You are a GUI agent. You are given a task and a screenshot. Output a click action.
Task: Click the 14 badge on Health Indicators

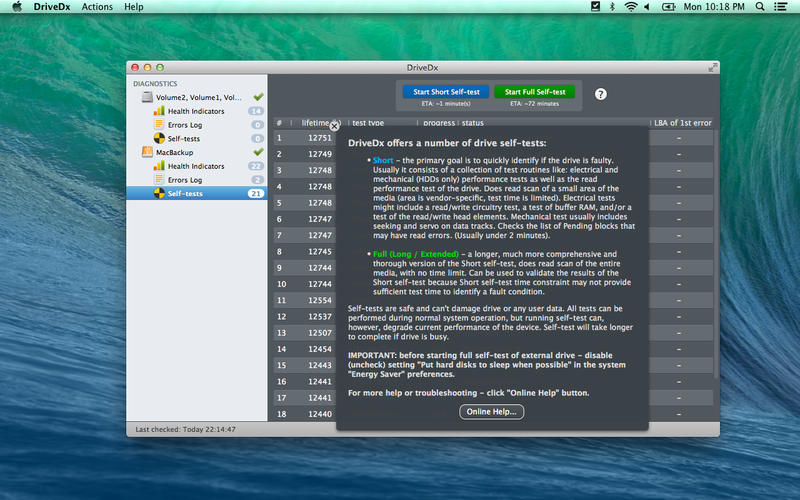click(256, 111)
